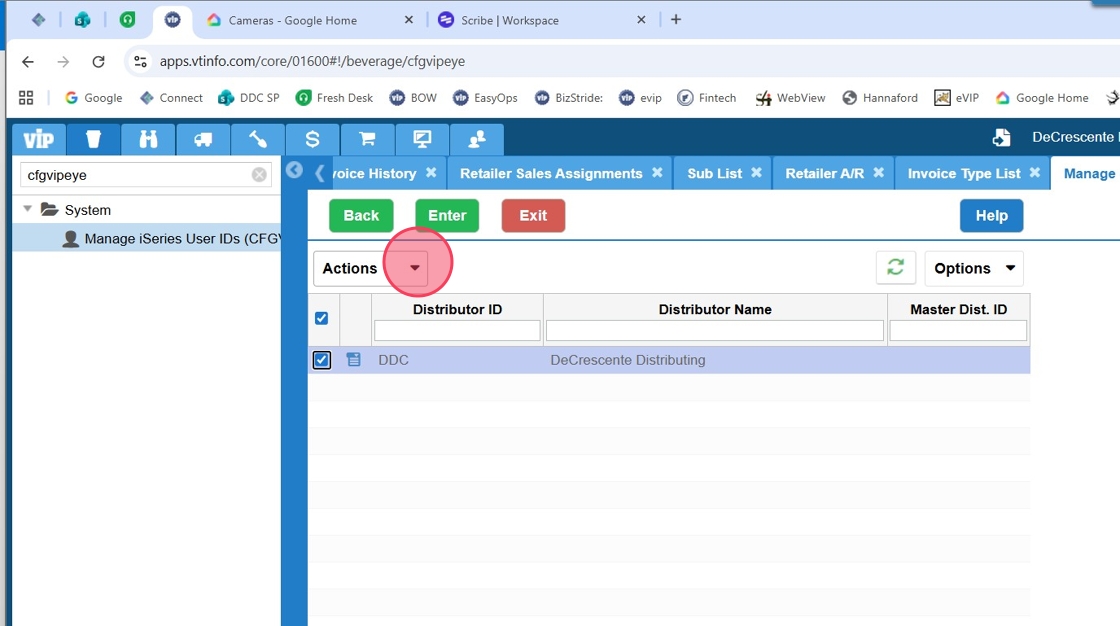Close the Sub List tab
This screenshot has width=1120, height=626.
click(x=756, y=172)
